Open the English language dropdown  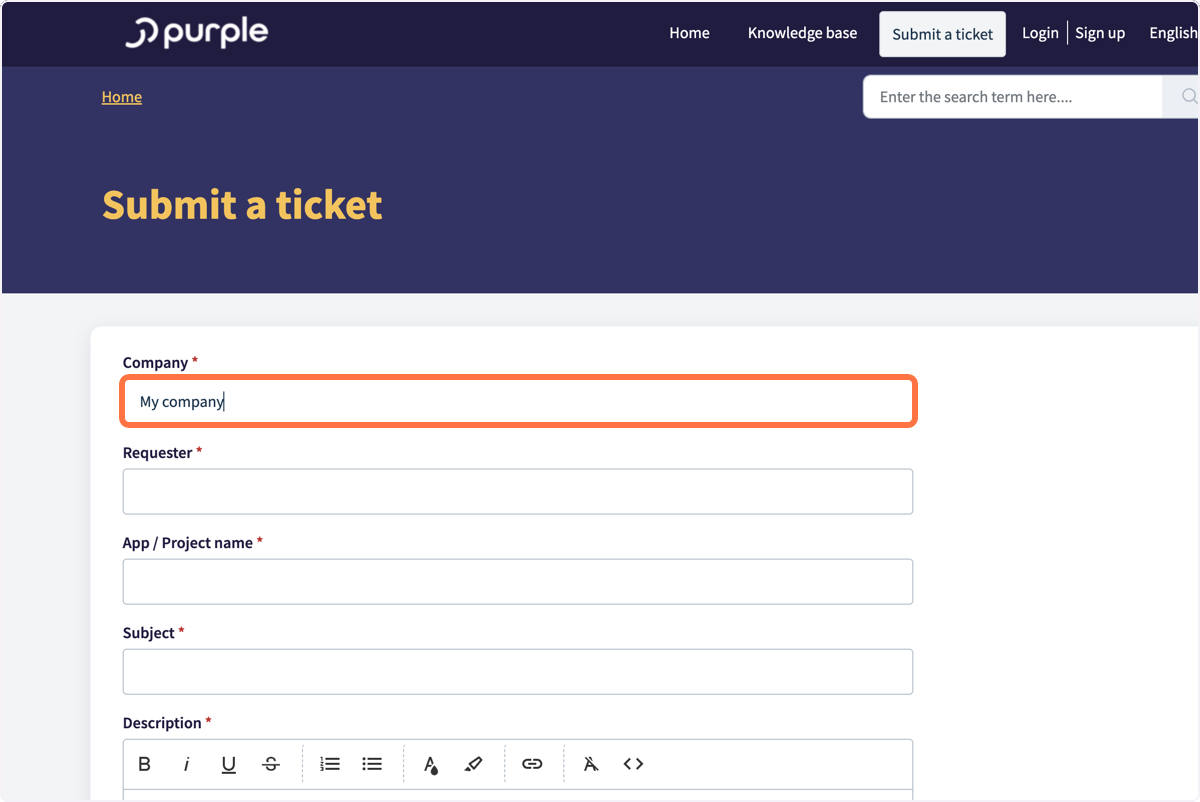pyautogui.click(x=1173, y=33)
